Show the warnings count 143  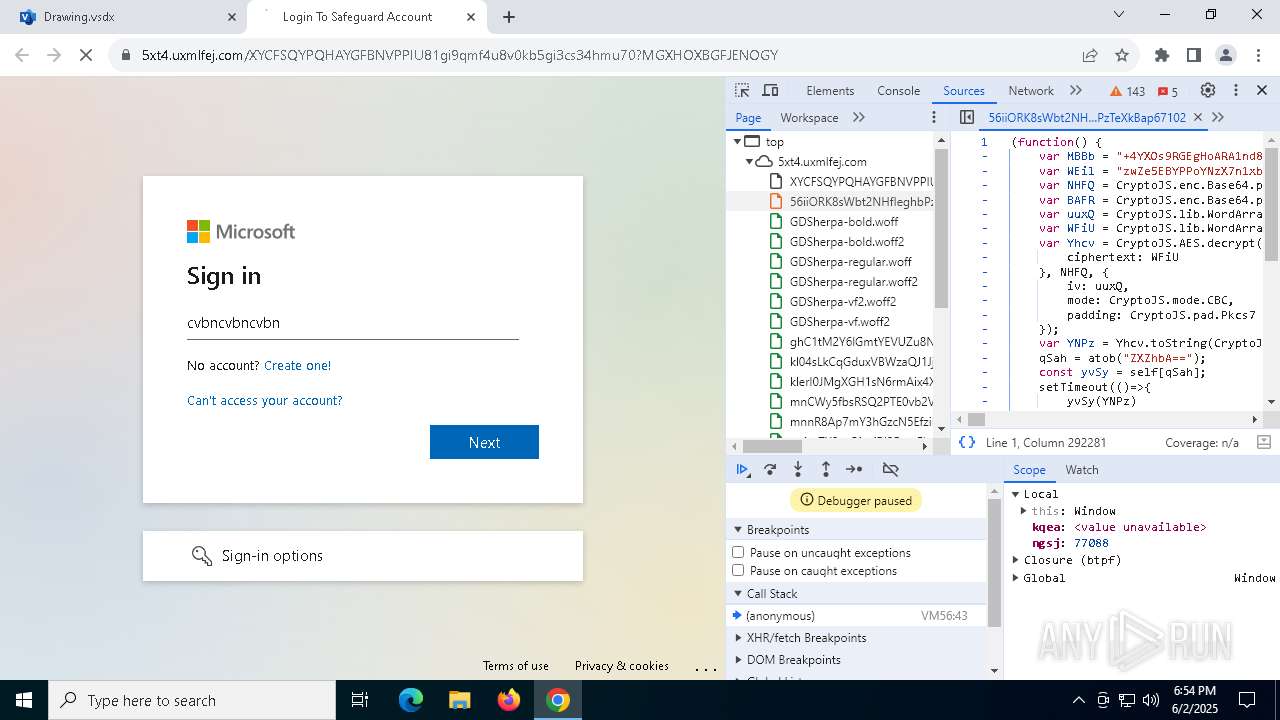[x=1128, y=91]
